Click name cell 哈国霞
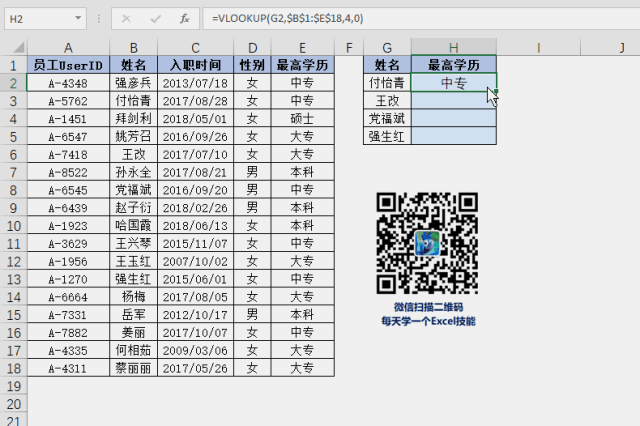This screenshot has width=640, height=426. pos(133,226)
